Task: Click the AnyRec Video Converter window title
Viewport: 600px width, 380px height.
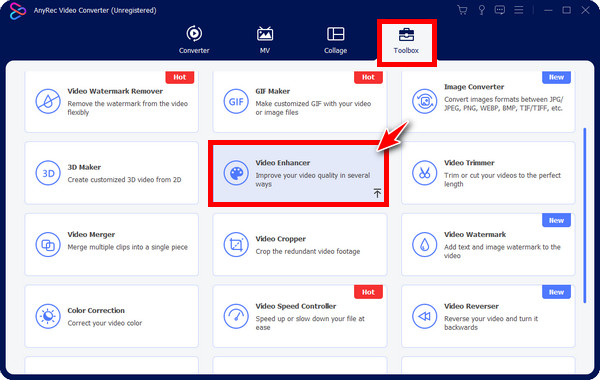Action: tap(95, 10)
